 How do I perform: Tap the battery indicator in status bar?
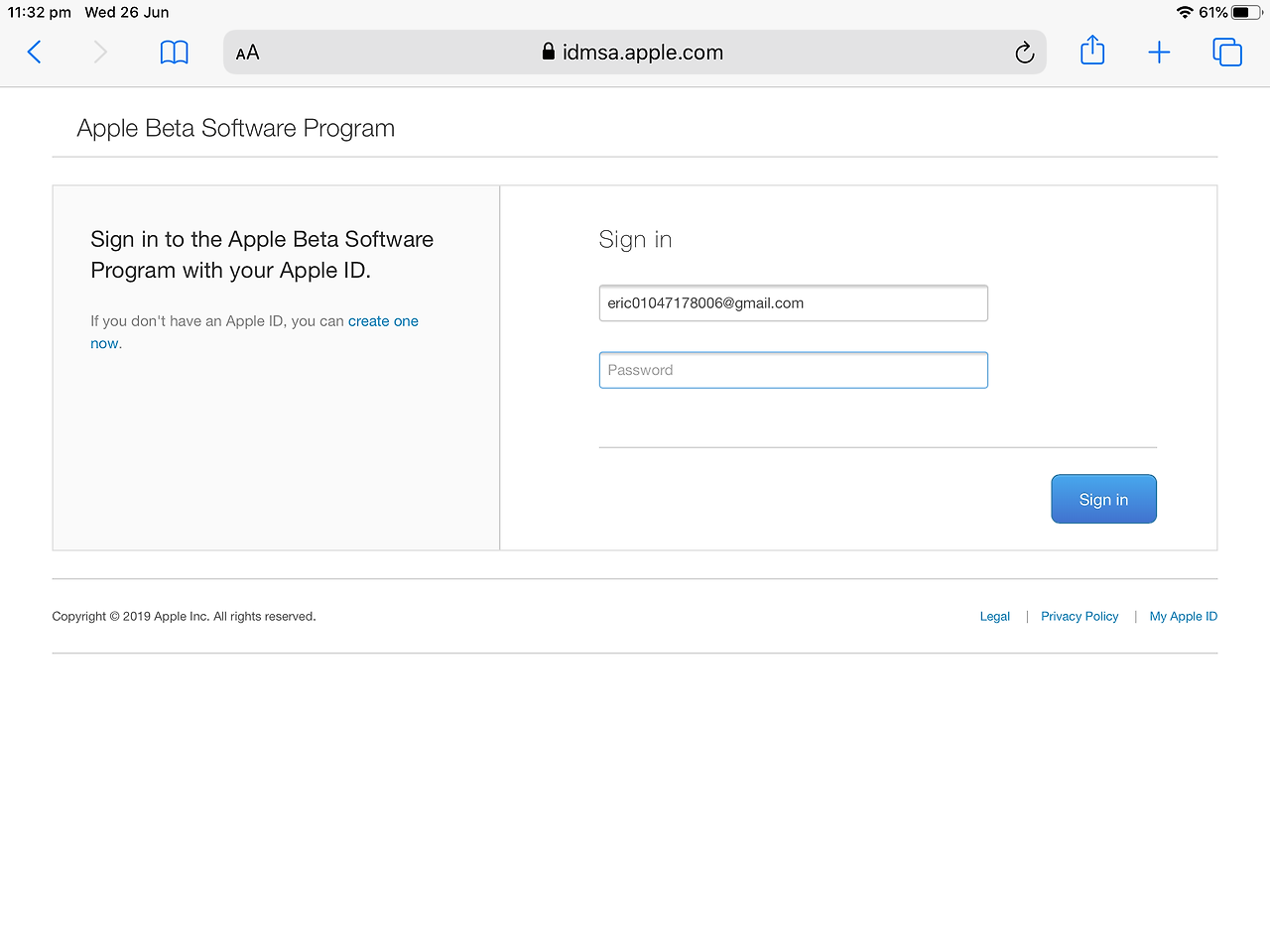click(x=1247, y=13)
